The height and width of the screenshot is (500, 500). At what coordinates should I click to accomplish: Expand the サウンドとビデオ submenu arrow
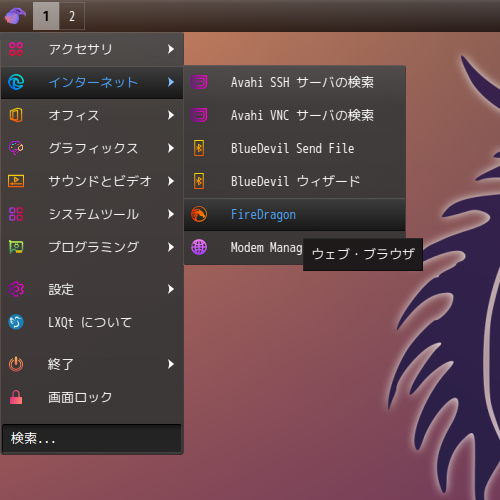(x=171, y=181)
